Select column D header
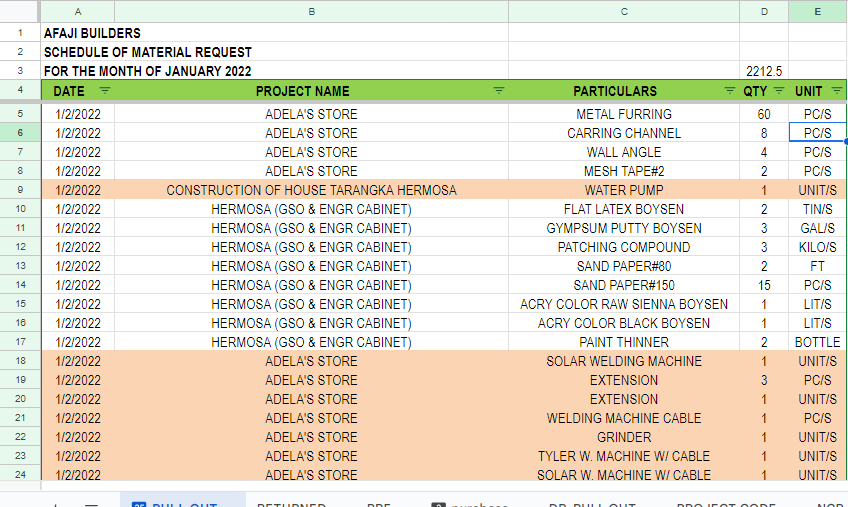This screenshot has width=848, height=507. (x=764, y=11)
